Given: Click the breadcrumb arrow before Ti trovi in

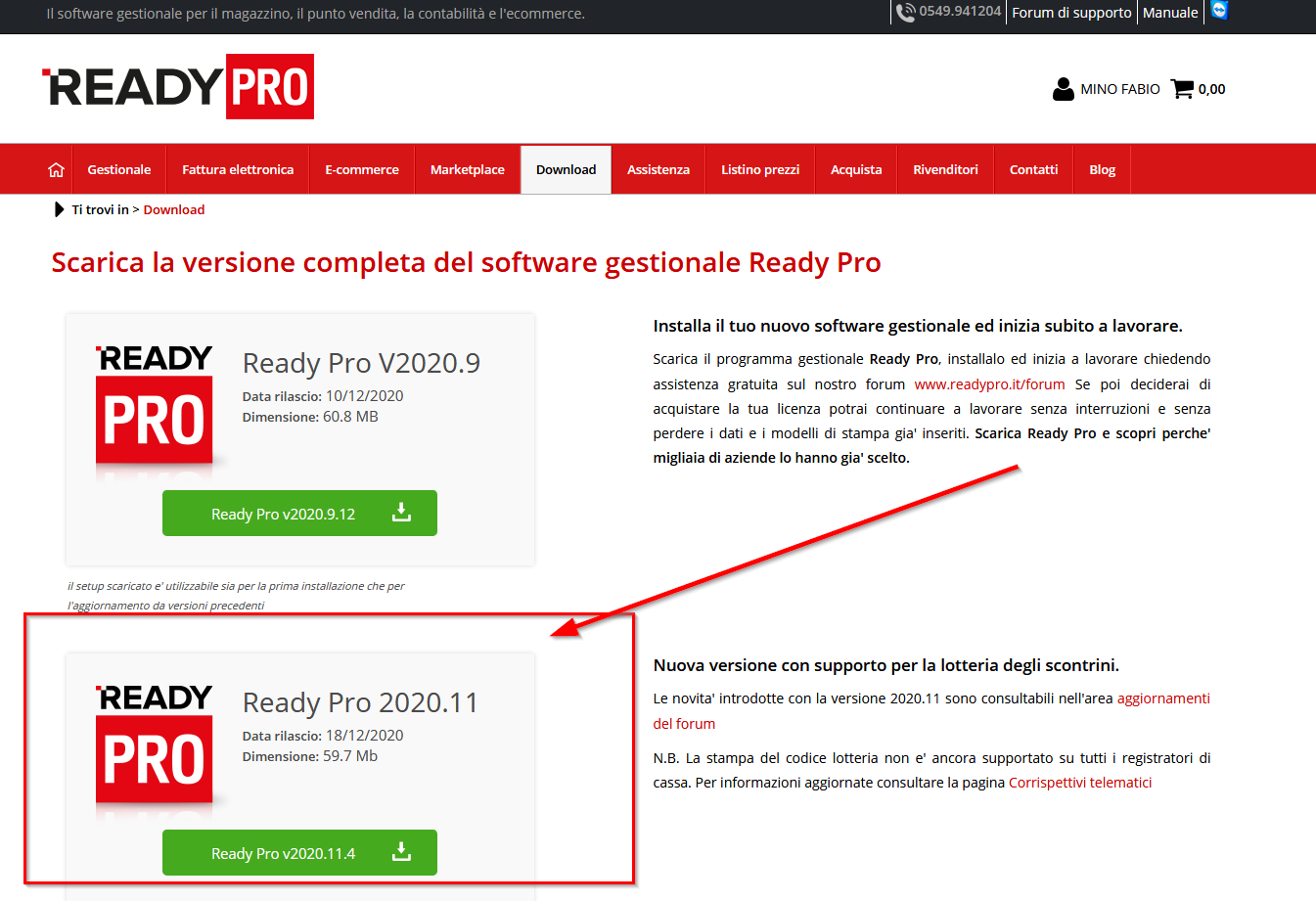Looking at the screenshot, I should (x=60, y=209).
